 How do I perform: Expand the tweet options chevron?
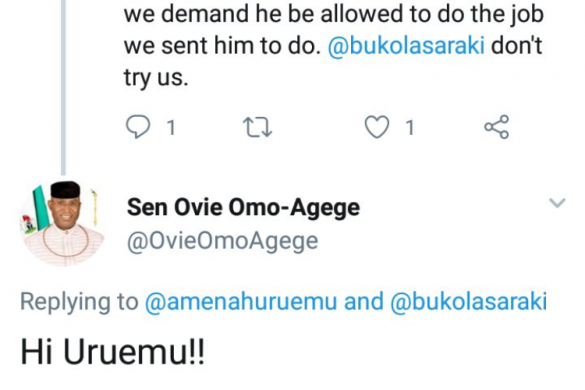(x=557, y=203)
